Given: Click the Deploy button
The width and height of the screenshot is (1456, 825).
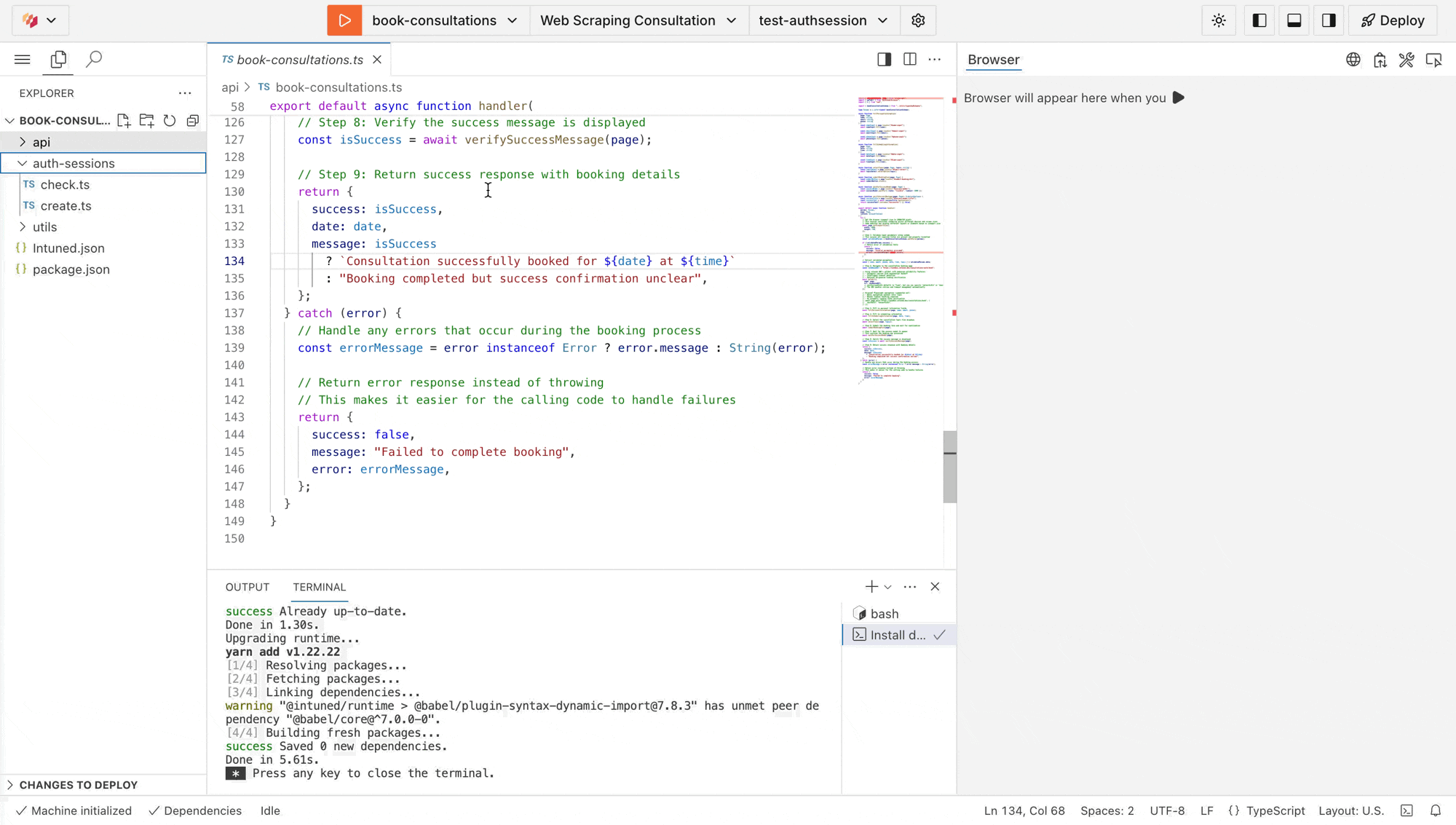Looking at the screenshot, I should coord(1392,20).
